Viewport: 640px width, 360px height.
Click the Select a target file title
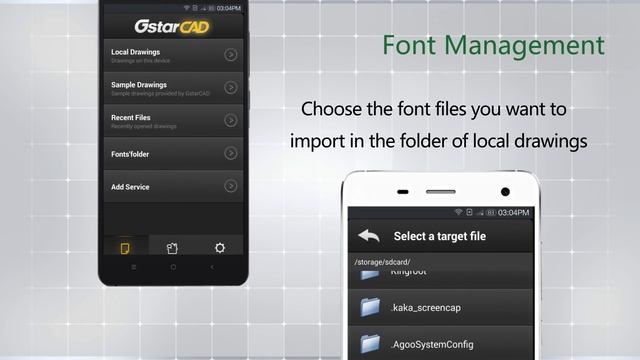(440, 236)
